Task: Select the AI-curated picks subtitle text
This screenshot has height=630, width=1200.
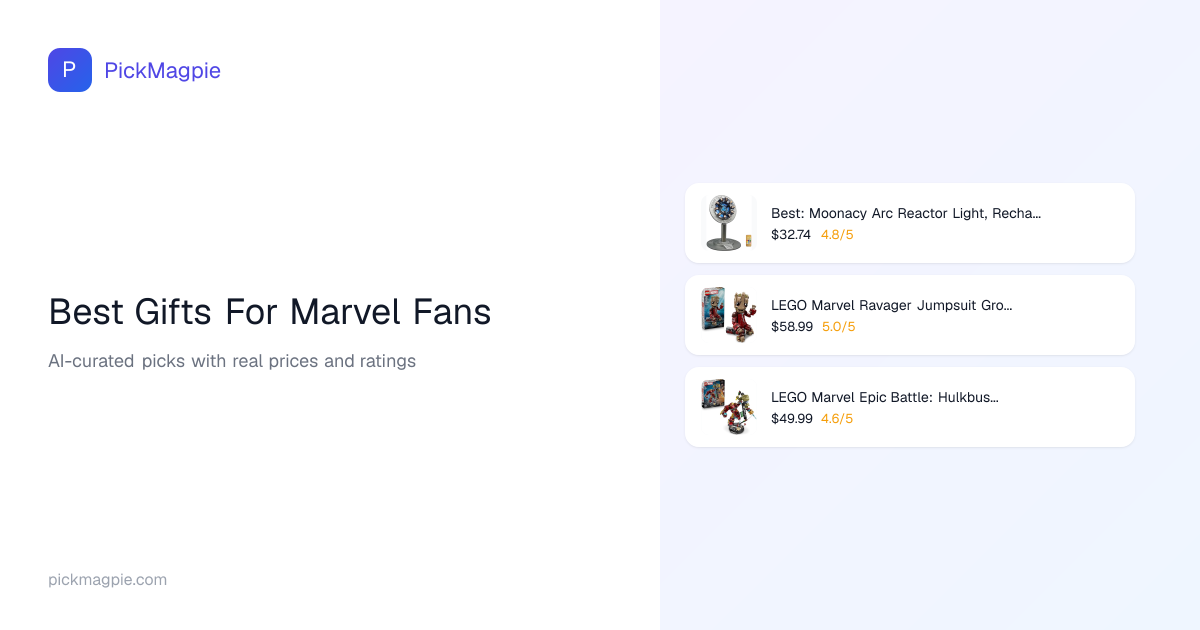Action: pos(232,361)
